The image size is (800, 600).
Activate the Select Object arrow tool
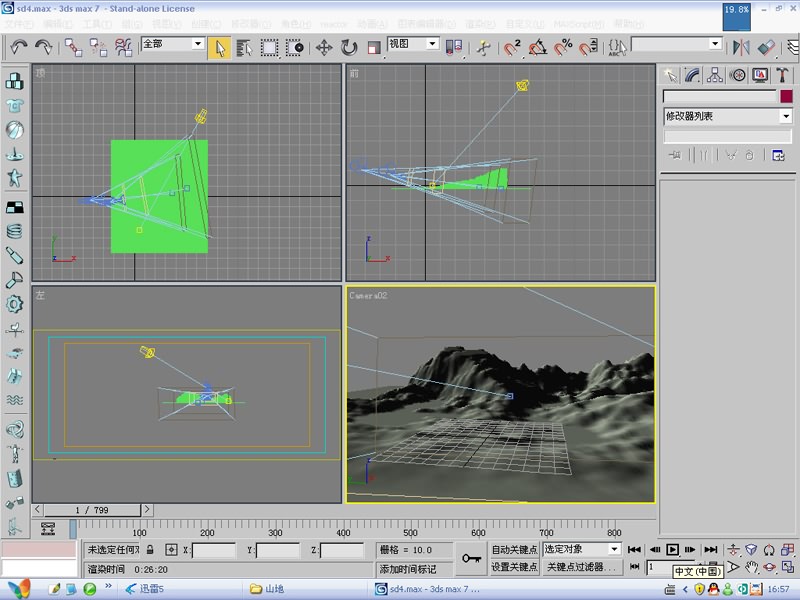pyautogui.click(x=219, y=48)
